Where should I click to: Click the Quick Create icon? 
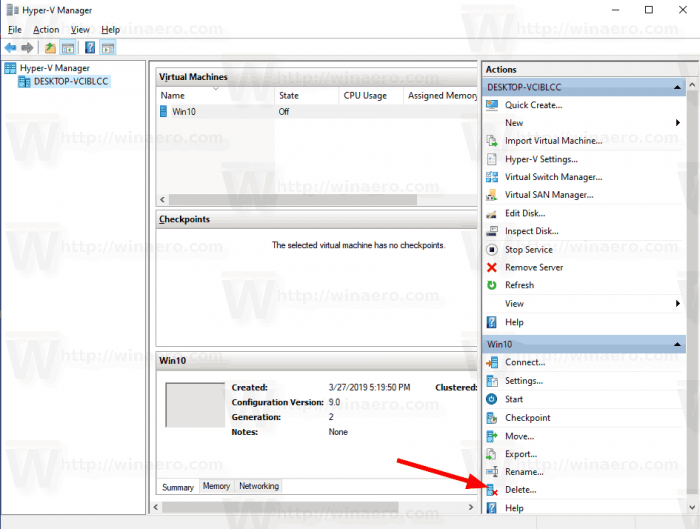pyautogui.click(x=491, y=105)
